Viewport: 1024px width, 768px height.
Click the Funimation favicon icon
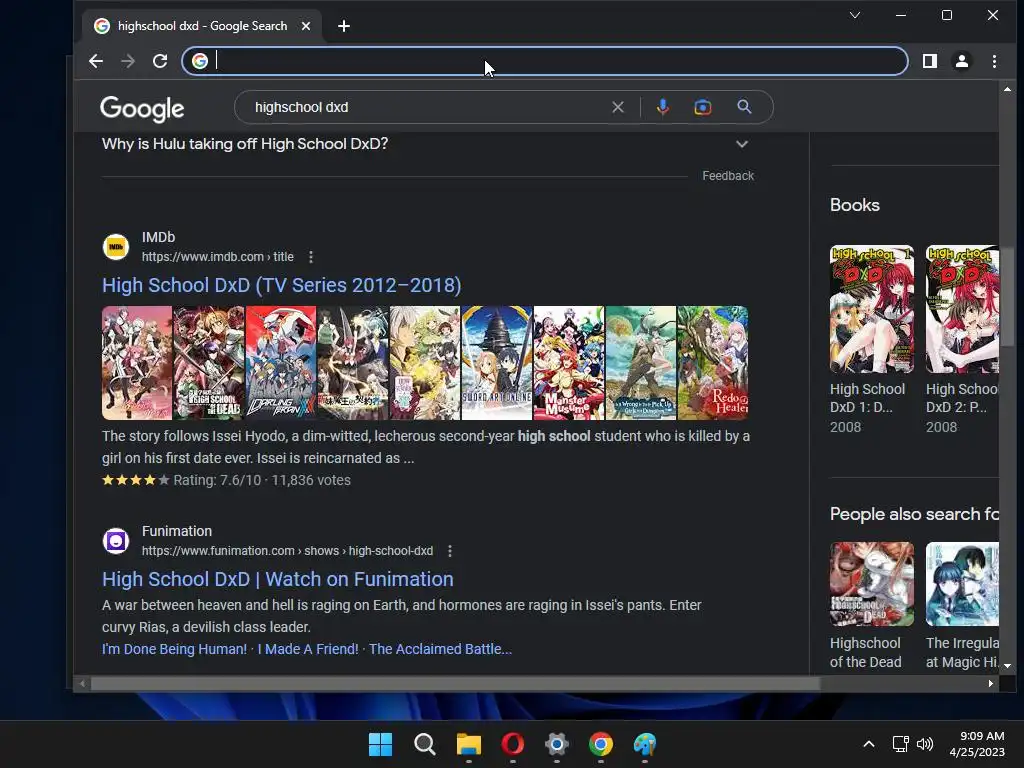point(116,541)
